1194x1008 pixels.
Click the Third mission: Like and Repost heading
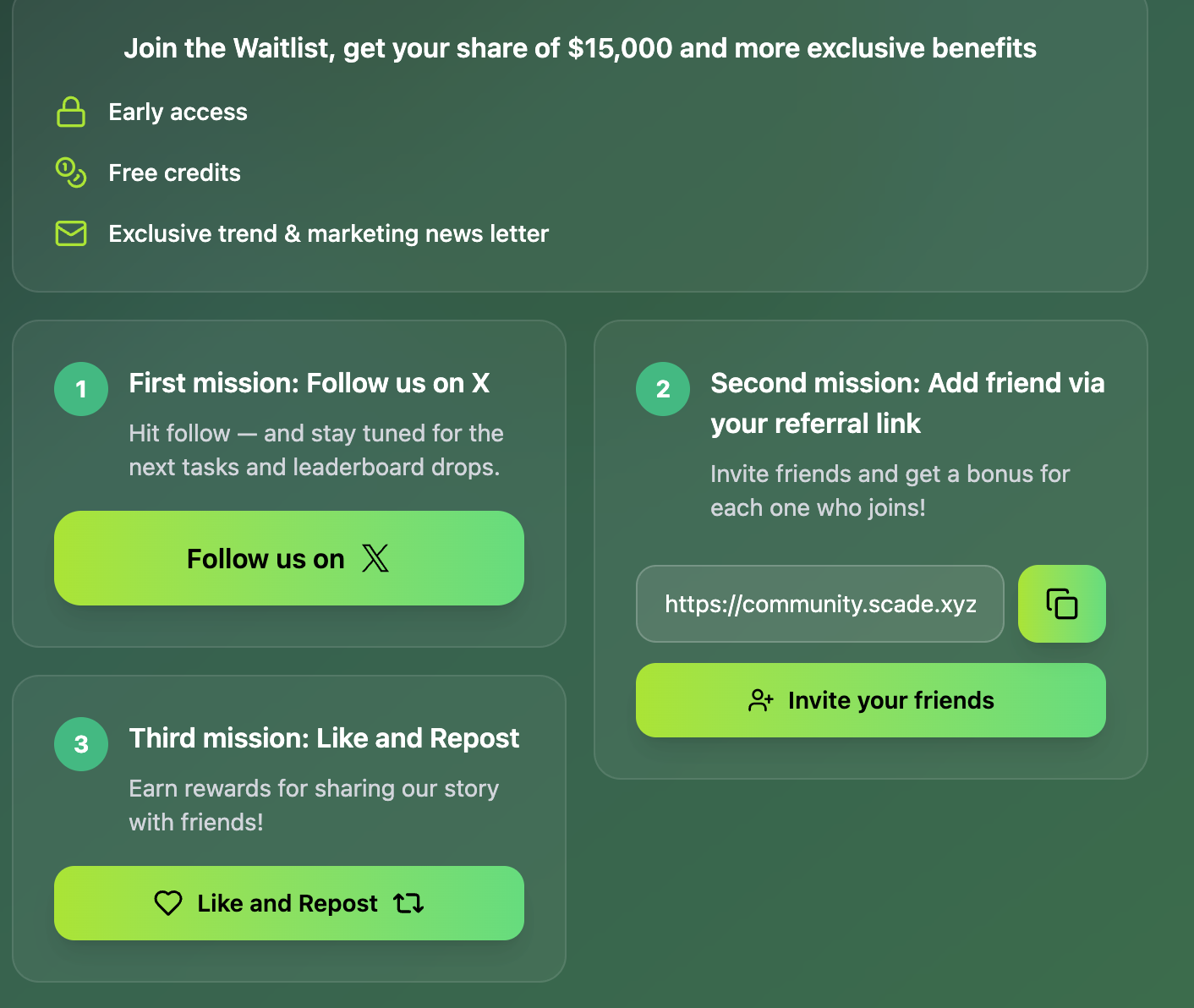pos(324,738)
